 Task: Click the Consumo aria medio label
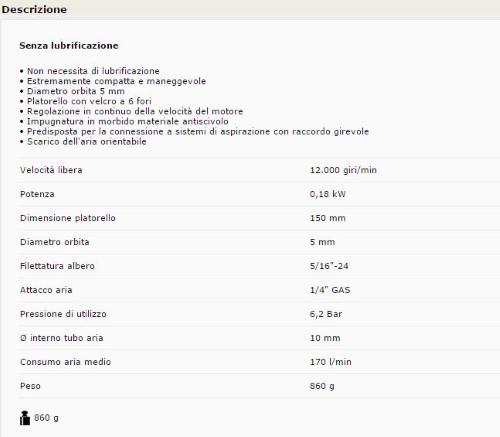[65, 362]
